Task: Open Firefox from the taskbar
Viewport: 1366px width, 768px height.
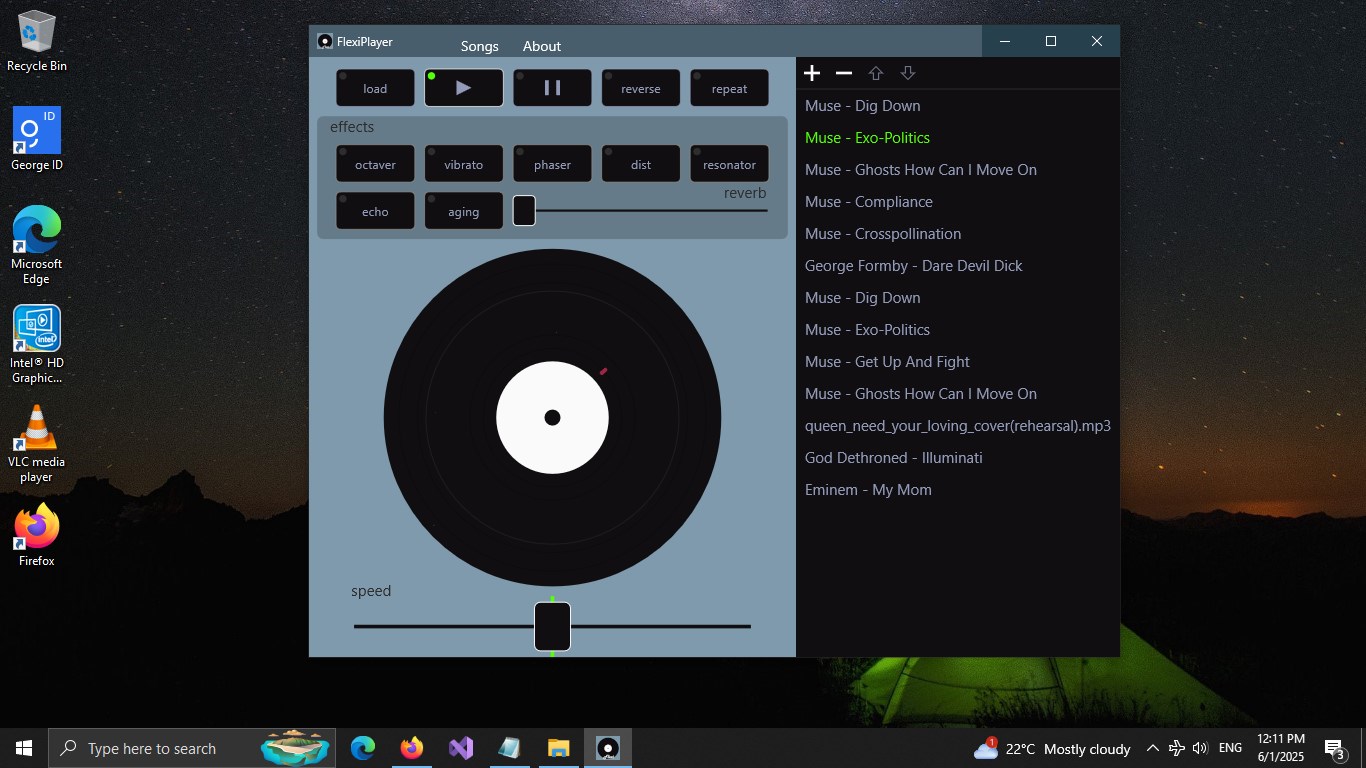Action: pyautogui.click(x=411, y=747)
